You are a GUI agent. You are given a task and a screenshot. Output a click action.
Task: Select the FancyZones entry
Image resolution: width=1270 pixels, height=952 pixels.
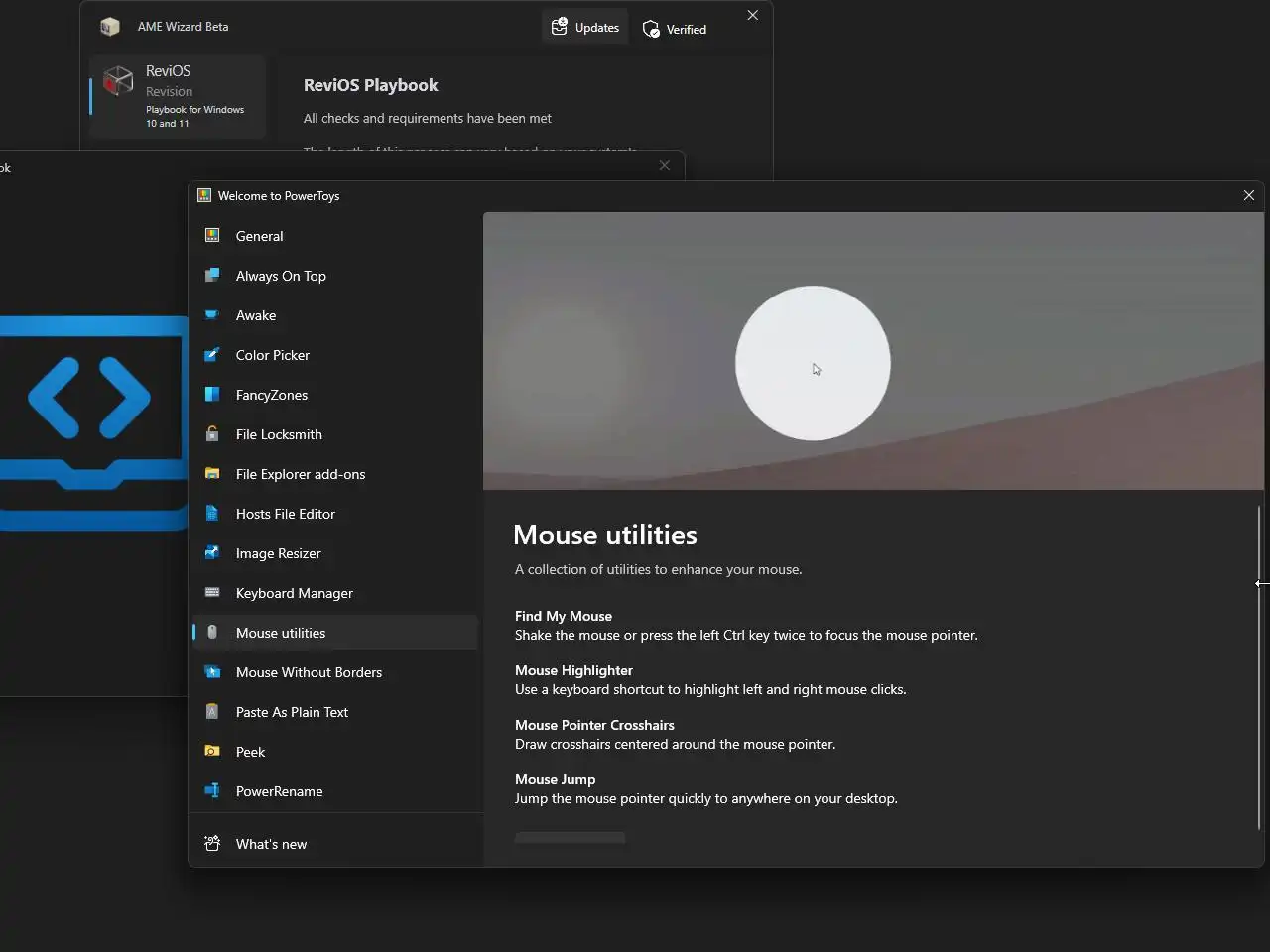[335, 395]
